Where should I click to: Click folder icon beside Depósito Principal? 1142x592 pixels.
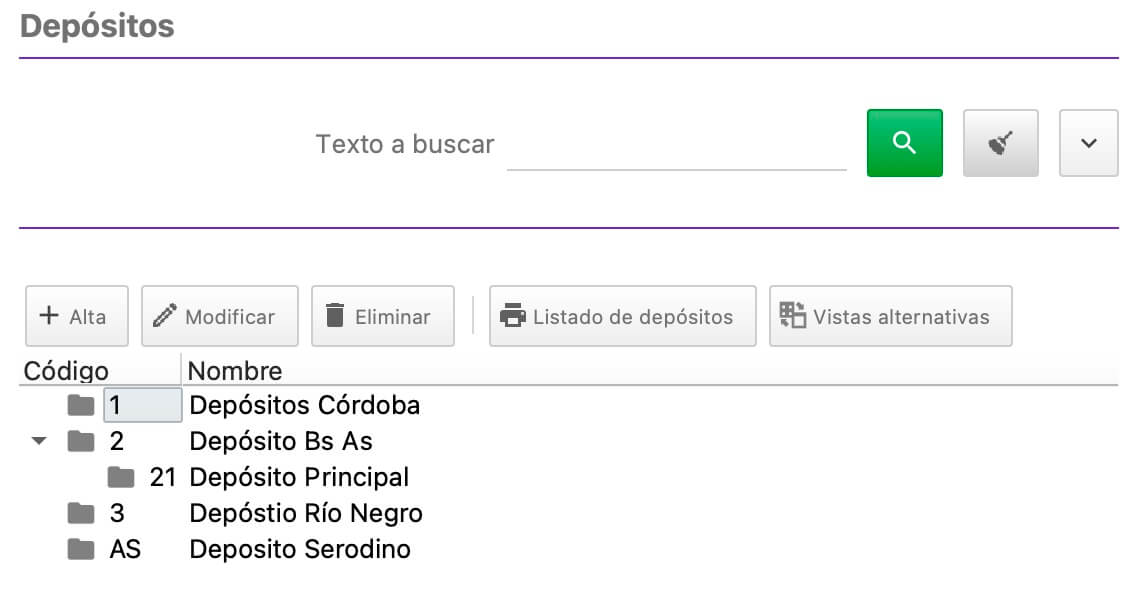coord(121,477)
